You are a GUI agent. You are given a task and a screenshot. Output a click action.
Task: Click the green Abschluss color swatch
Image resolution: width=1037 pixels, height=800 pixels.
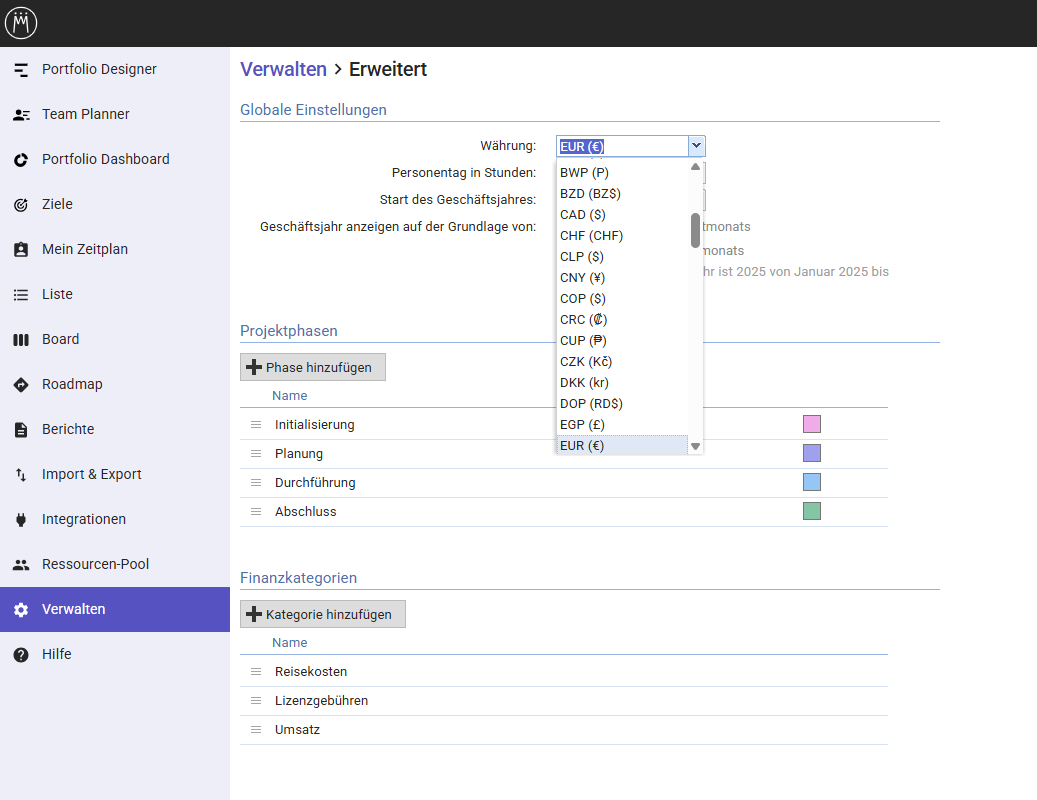point(812,511)
